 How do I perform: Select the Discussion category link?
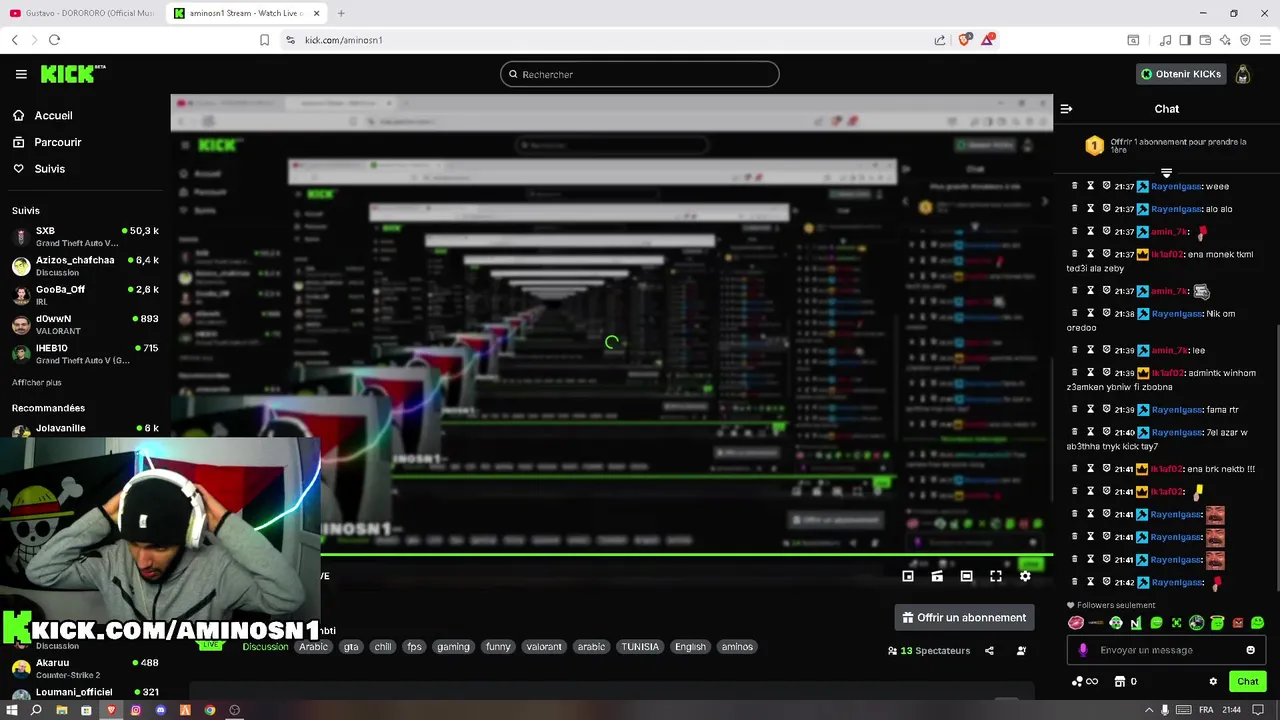coord(265,647)
